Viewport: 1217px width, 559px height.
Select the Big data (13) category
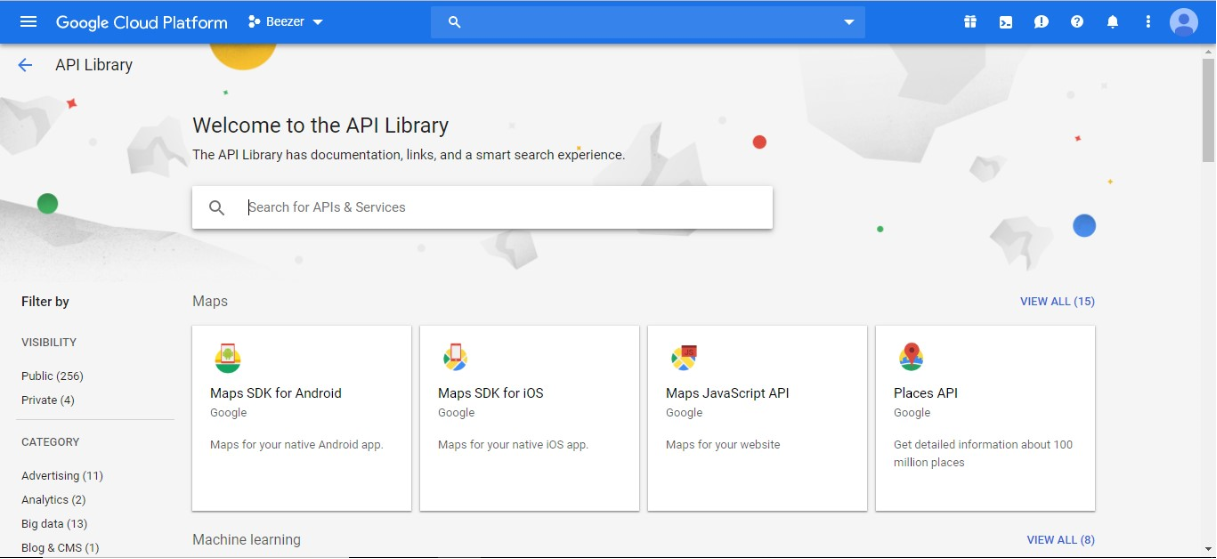[54, 524]
